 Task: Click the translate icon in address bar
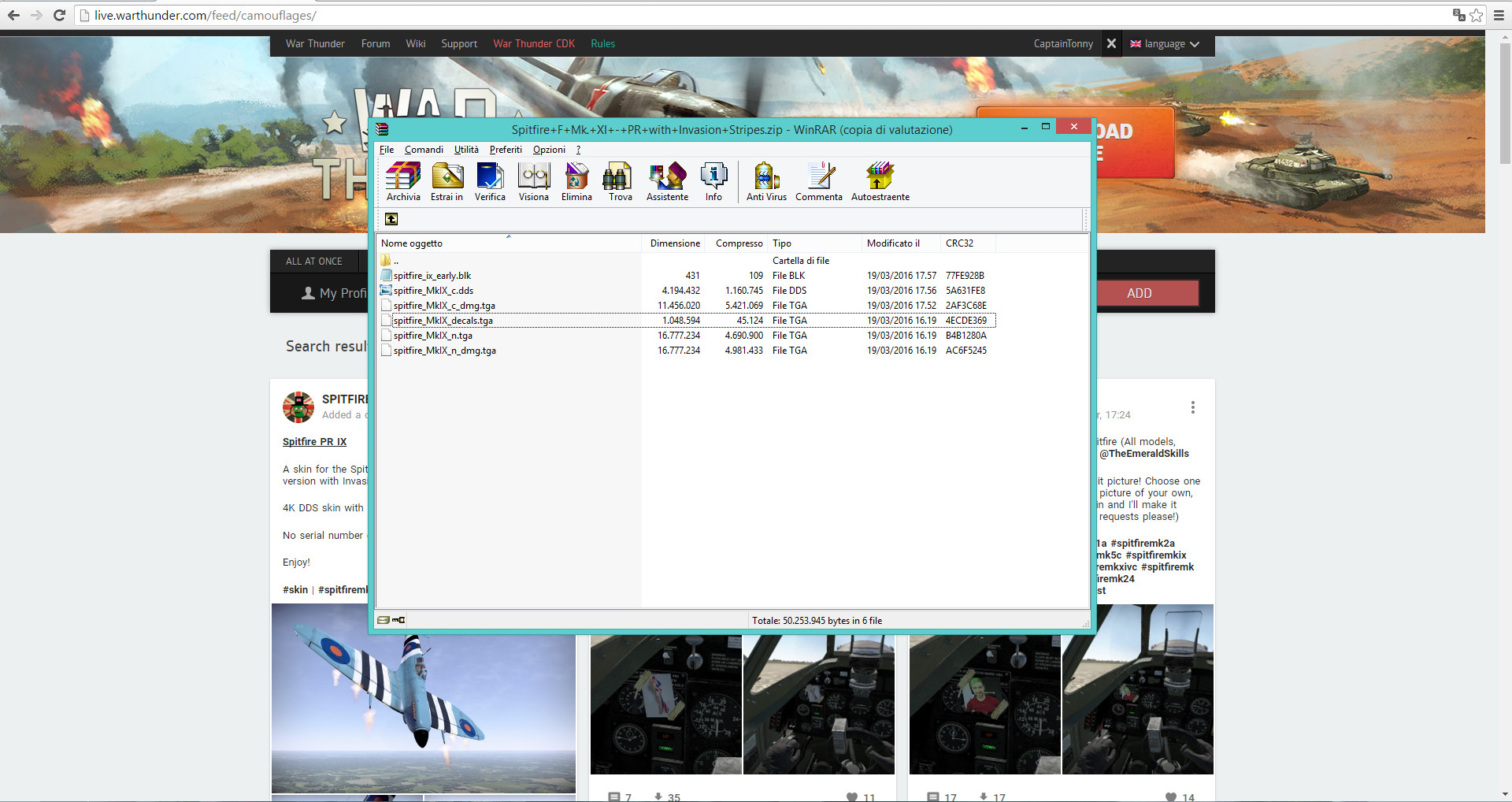(1459, 15)
